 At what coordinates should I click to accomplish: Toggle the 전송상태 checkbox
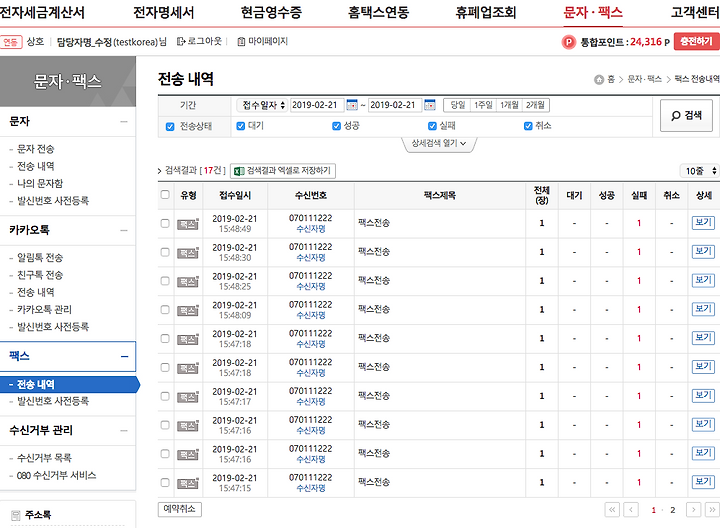coord(170,127)
